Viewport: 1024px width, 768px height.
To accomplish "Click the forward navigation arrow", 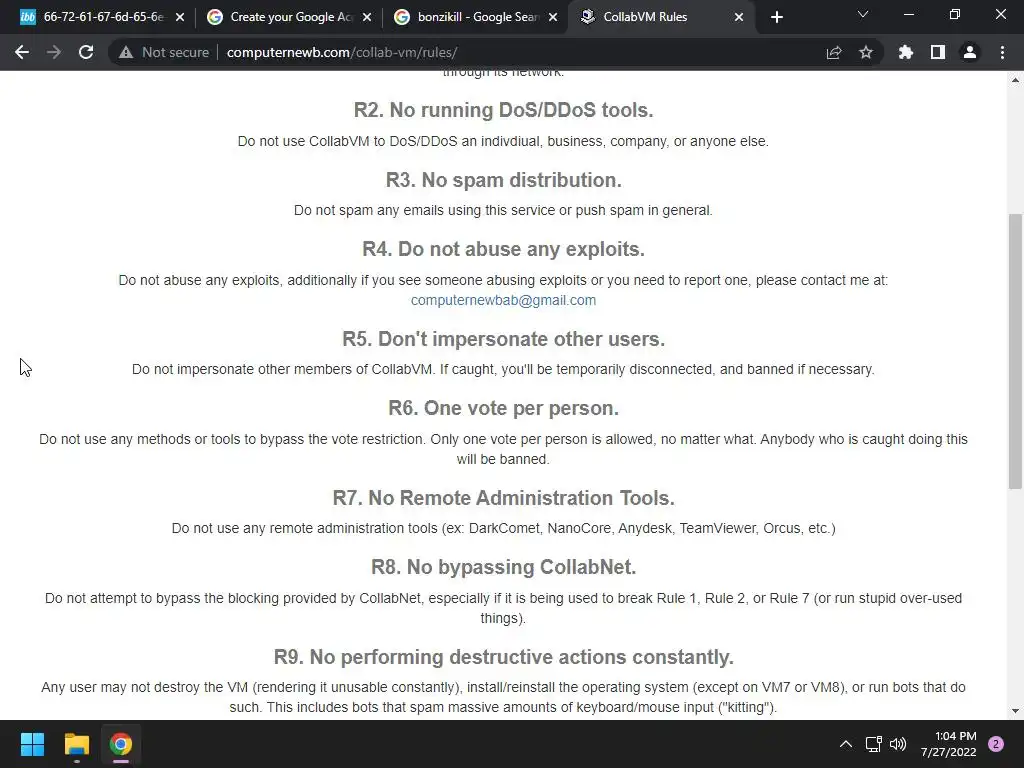I will point(54,52).
